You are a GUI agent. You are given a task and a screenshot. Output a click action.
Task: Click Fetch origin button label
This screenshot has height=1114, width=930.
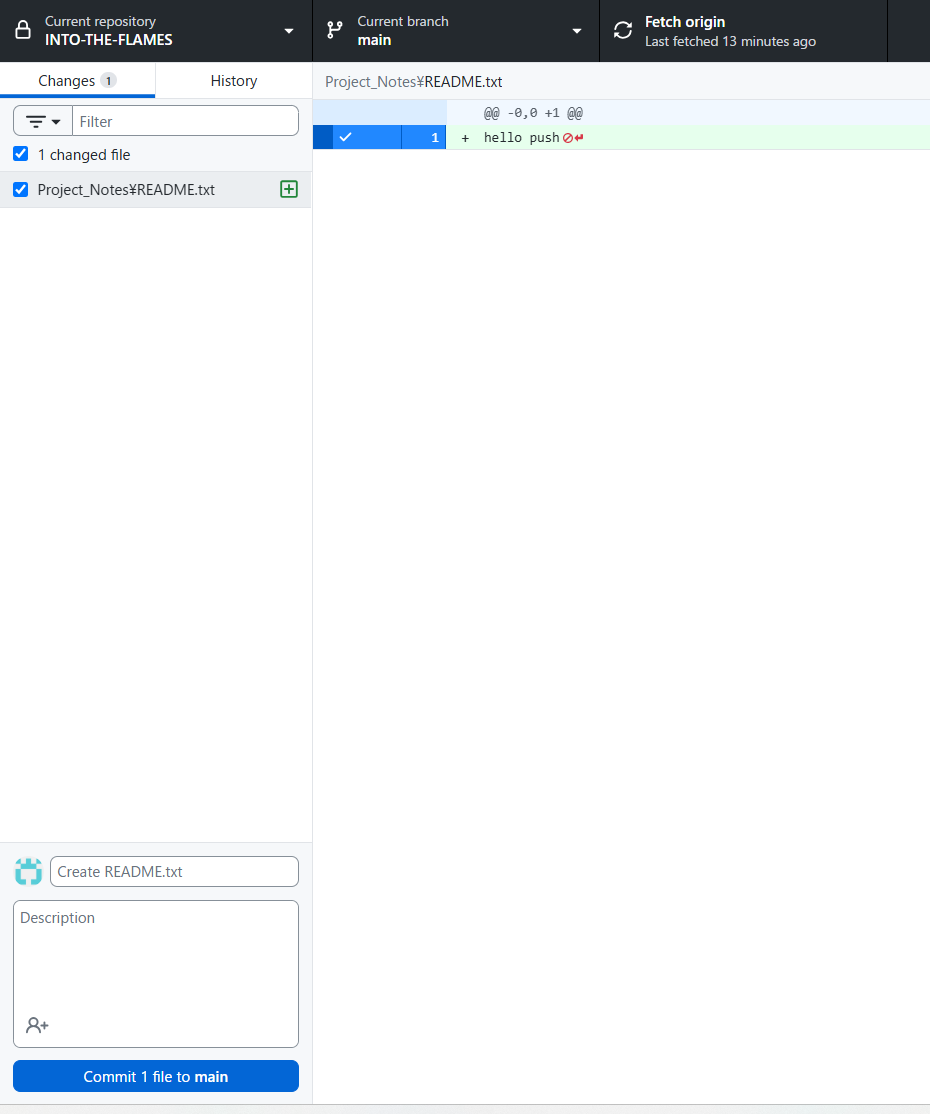685,22
